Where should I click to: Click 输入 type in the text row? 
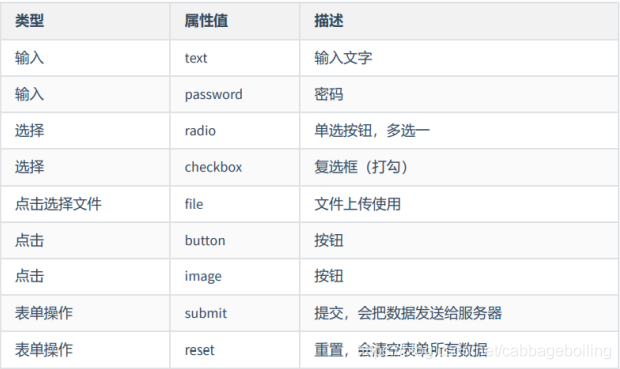coord(29,58)
